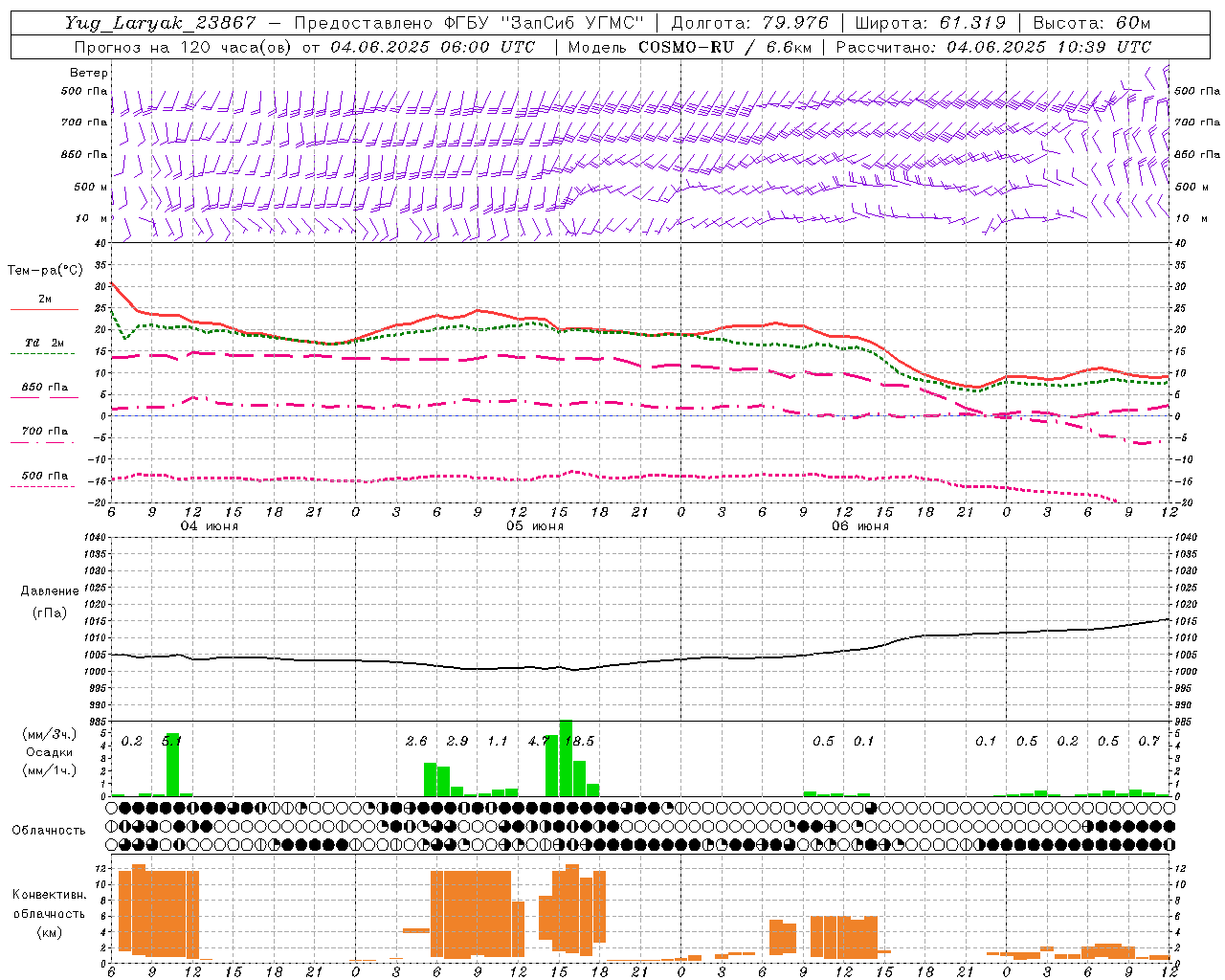Click the 2.9 precipitation value
The image size is (1225, 980).
coord(457,741)
